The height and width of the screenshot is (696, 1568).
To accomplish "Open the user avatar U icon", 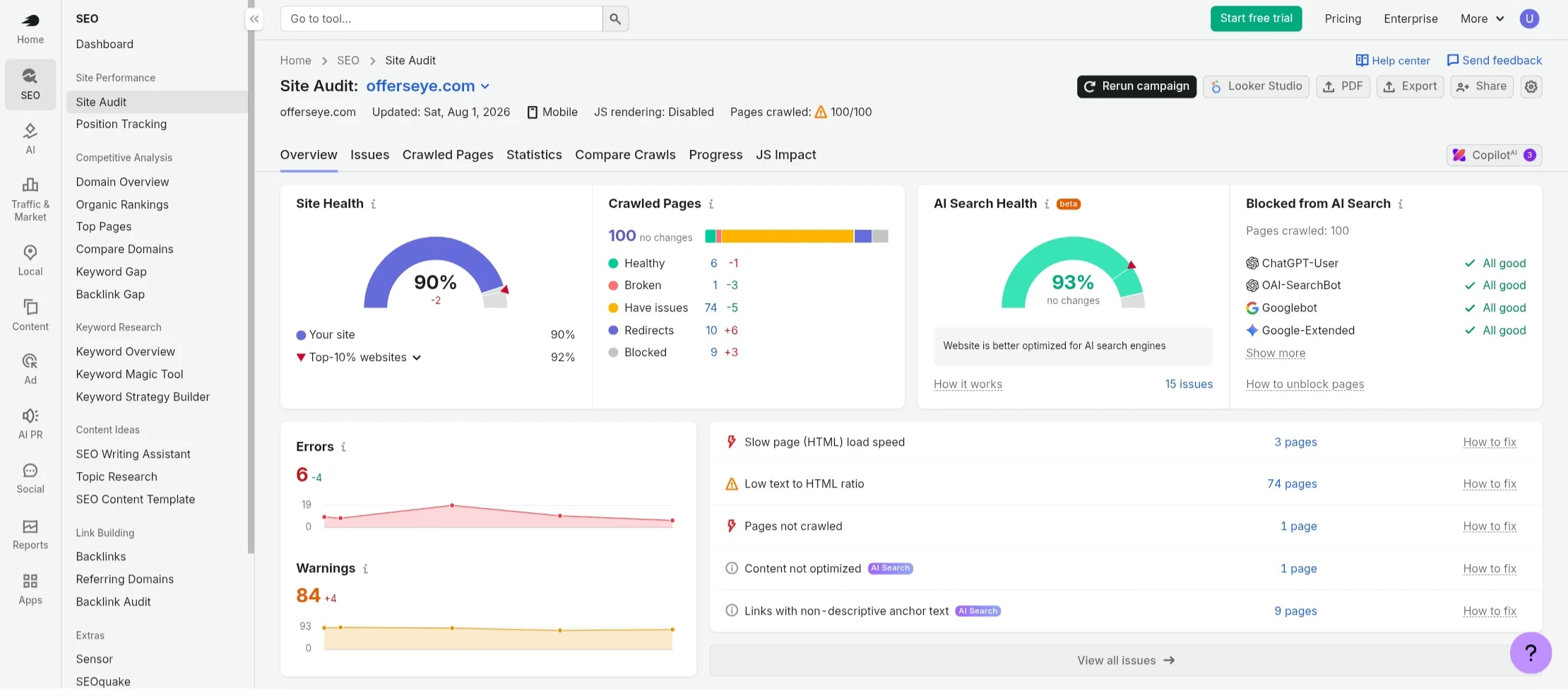I will pos(1529,19).
